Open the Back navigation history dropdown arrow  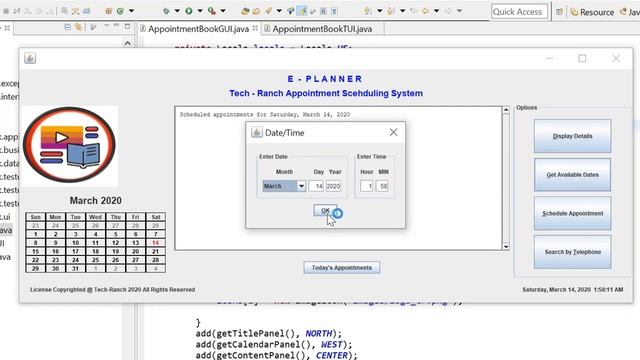pos(436,11)
